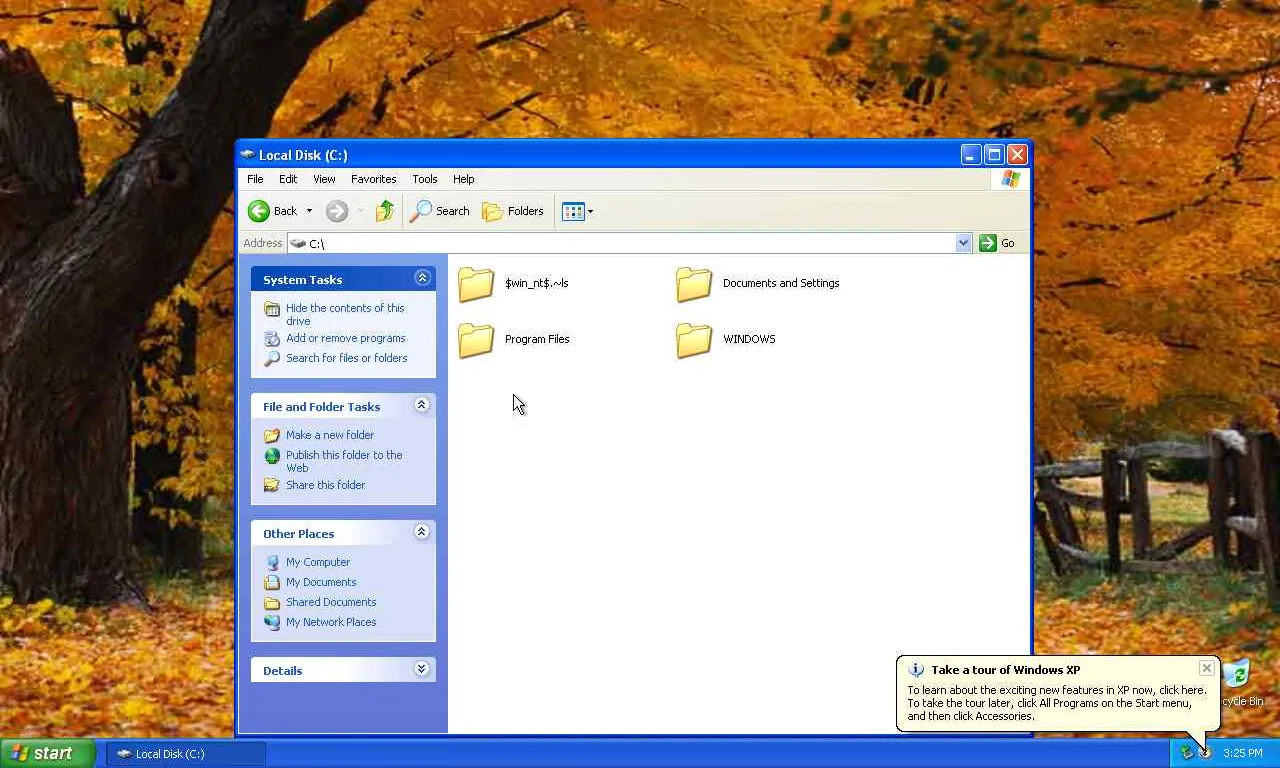Image resolution: width=1280 pixels, height=768 pixels.
Task: Click the drive icon in the title bar
Action: (x=247, y=155)
